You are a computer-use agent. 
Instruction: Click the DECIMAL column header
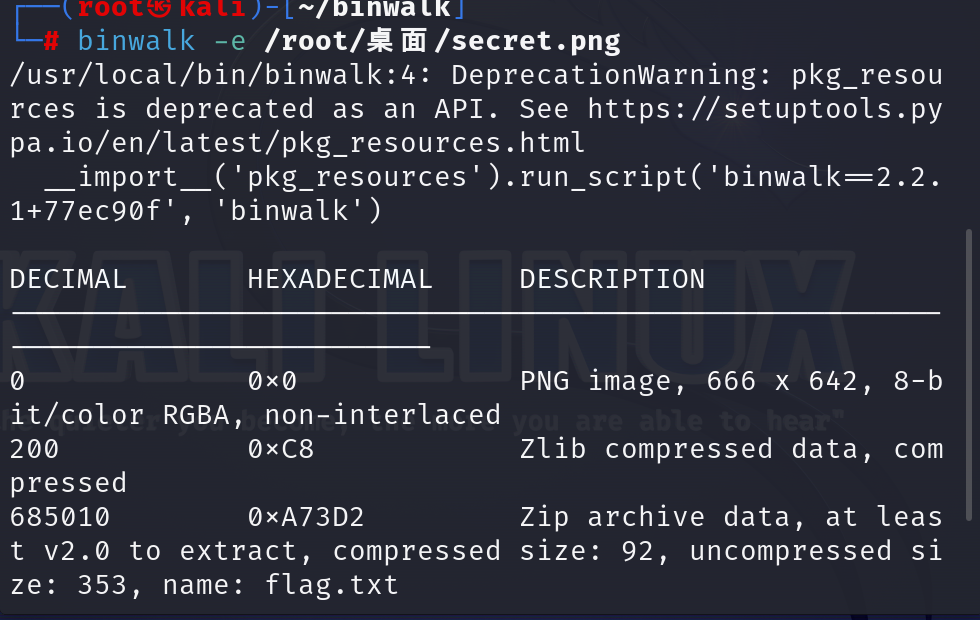pos(69,279)
